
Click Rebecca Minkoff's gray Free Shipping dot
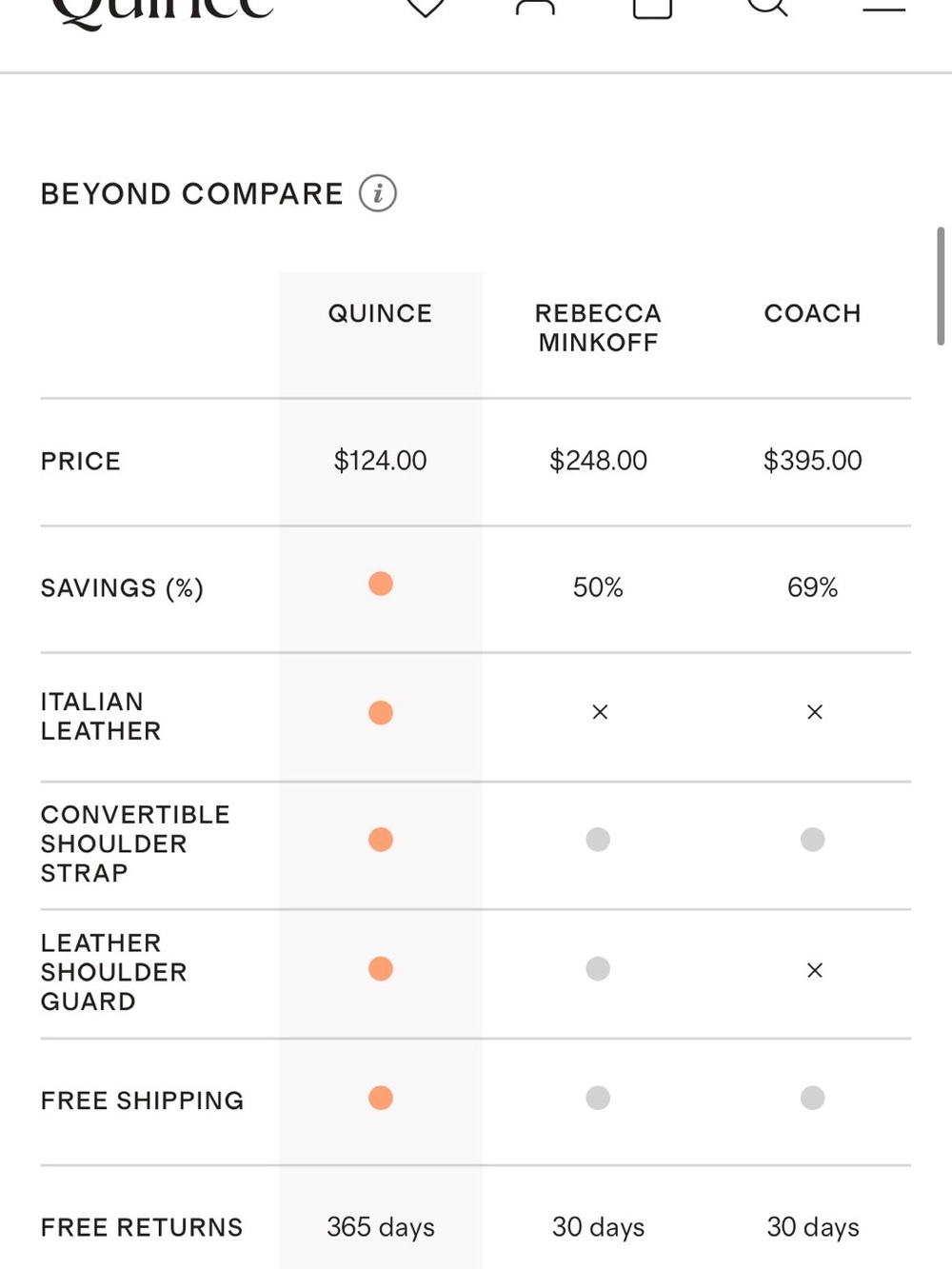pos(598,1098)
